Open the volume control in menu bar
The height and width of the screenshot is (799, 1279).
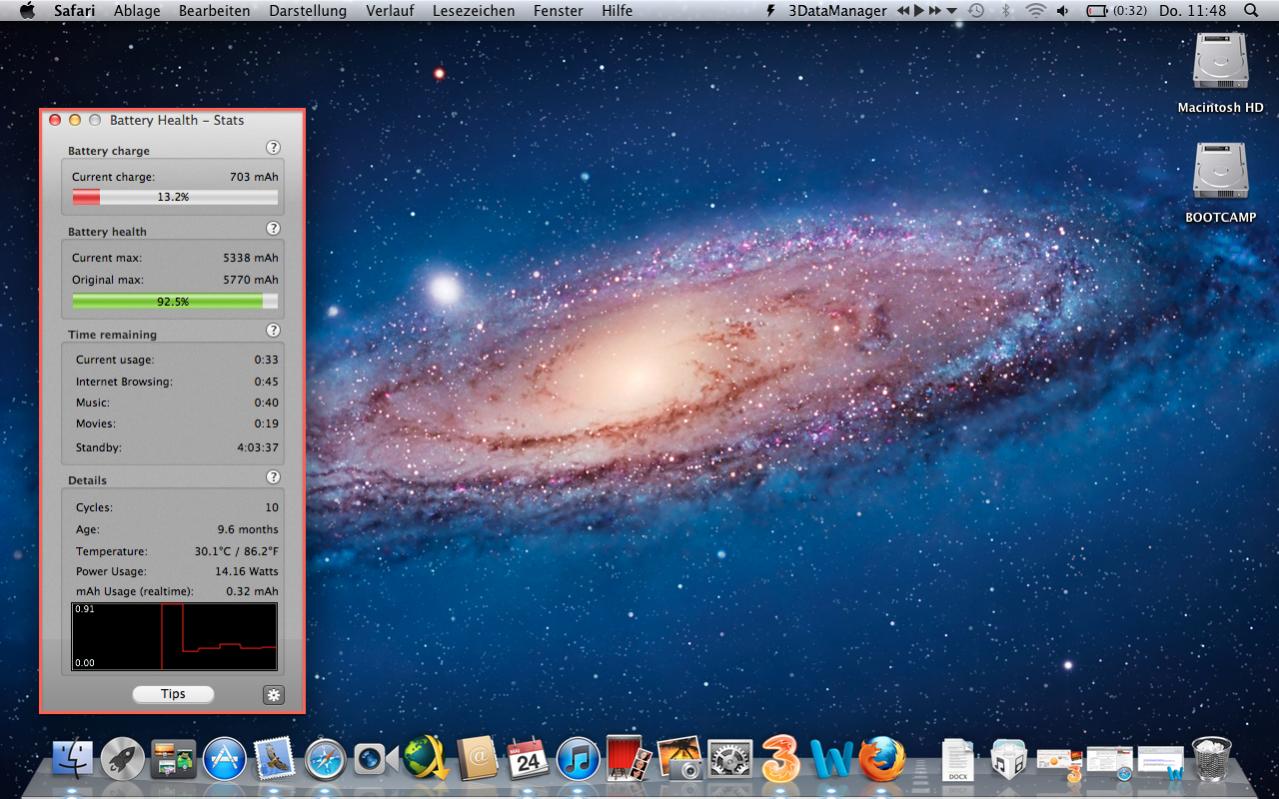coord(1062,11)
